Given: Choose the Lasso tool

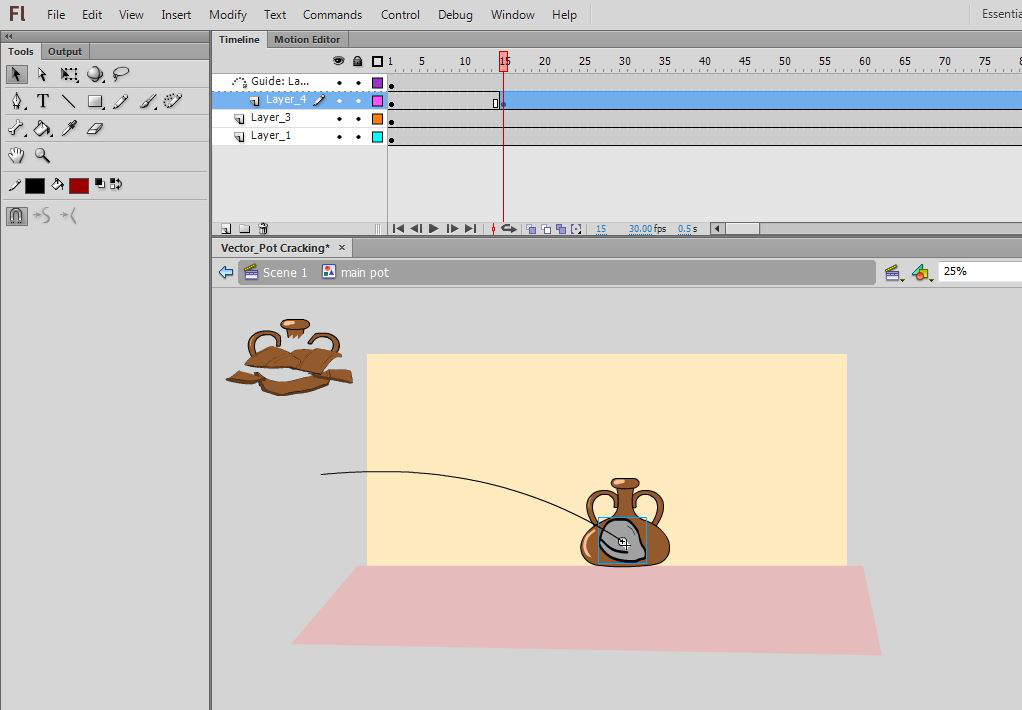Looking at the screenshot, I should pyautogui.click(x=121, y=75).
